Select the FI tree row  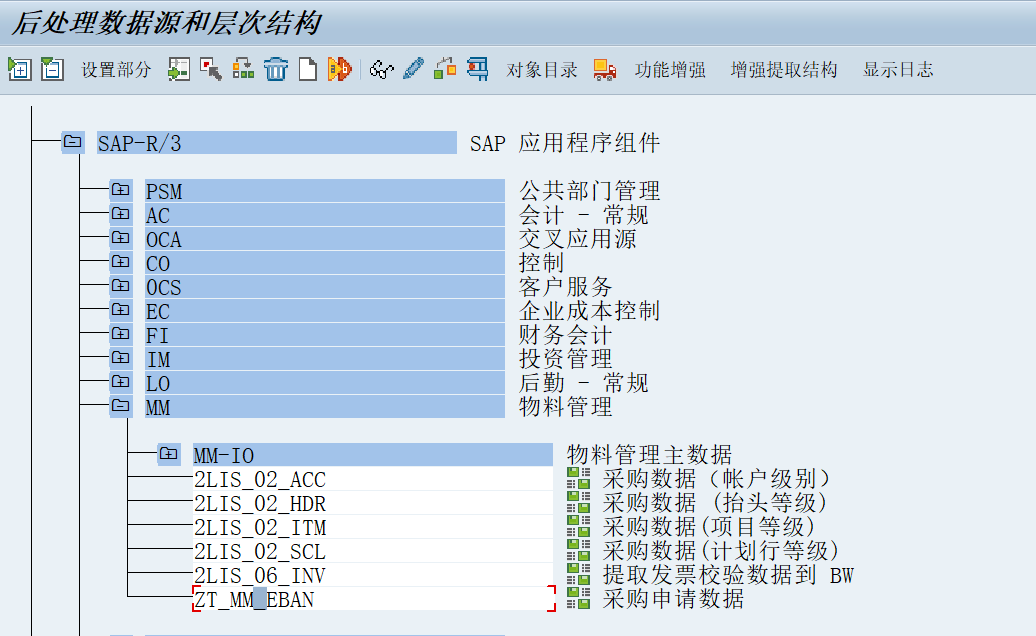point(325,335)
